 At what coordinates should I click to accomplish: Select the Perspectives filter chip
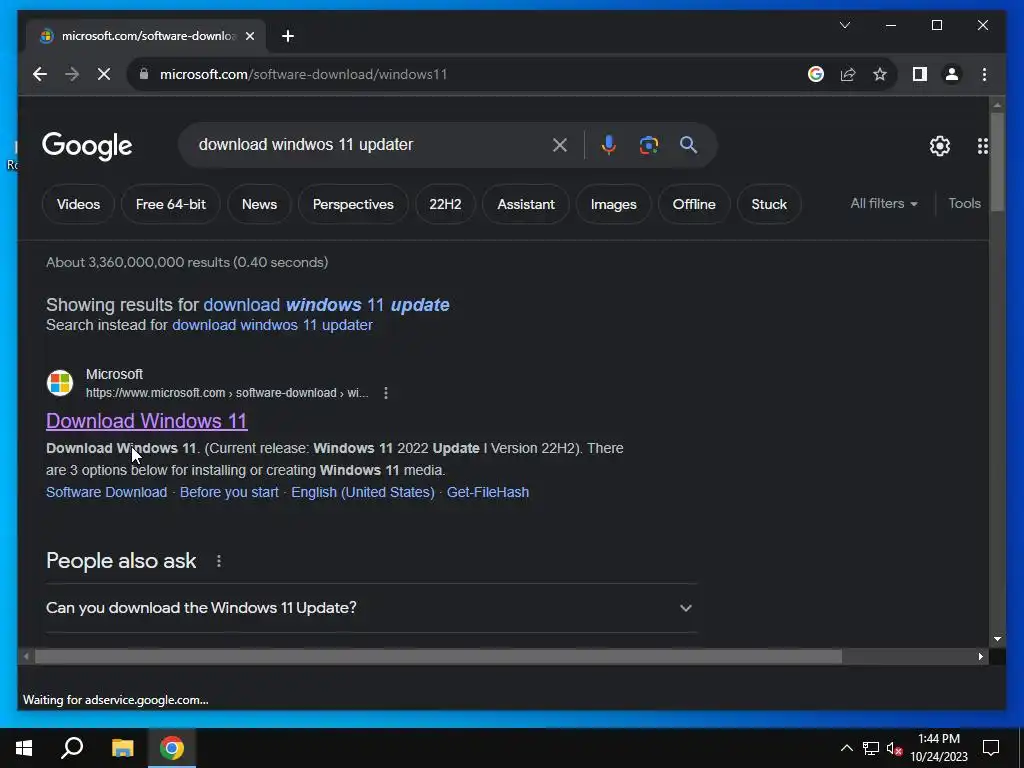[x=353, y=204]
